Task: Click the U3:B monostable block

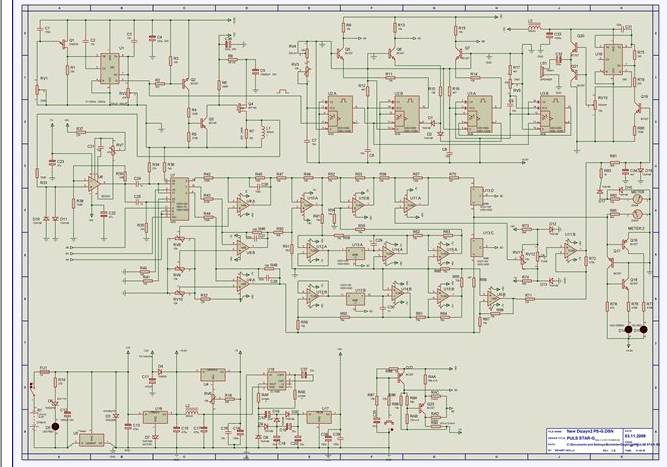Action: click(x=552, y=114)
